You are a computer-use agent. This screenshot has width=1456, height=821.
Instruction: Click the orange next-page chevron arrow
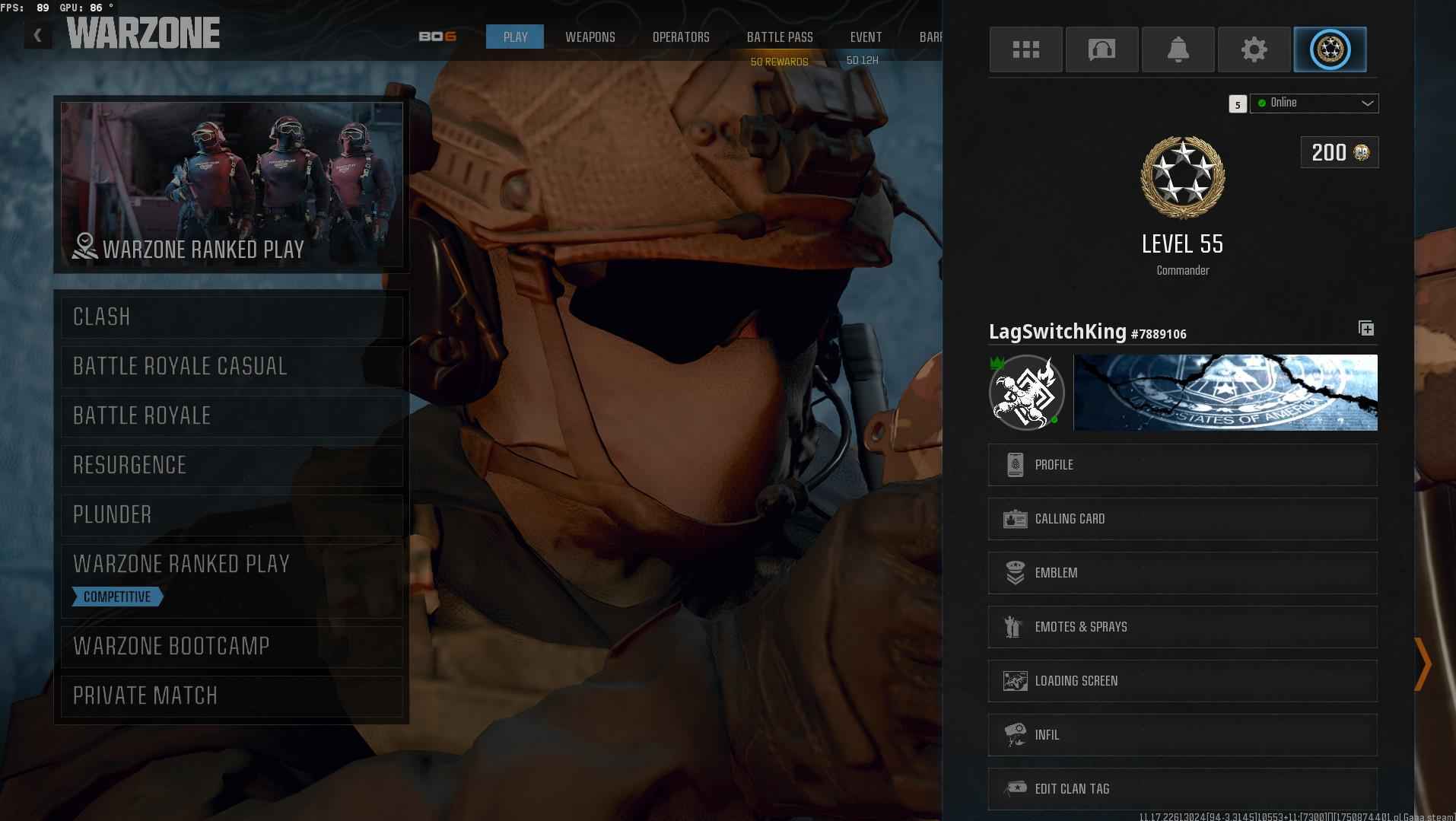tap(1423, 664)
